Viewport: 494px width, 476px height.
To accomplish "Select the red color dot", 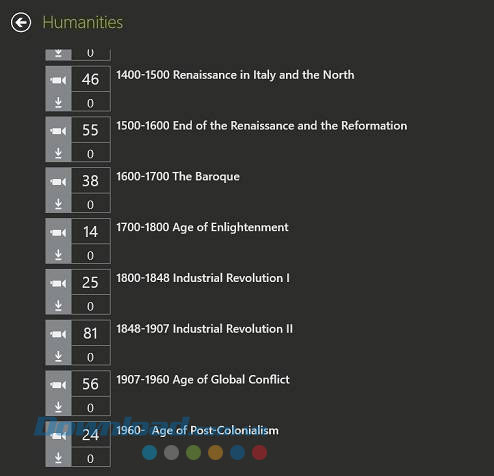I will coord(259,453).
